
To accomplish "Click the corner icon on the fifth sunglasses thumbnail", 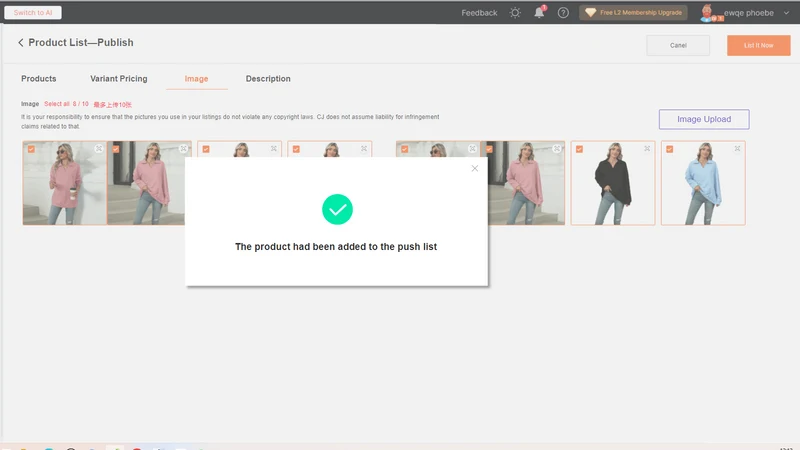I will (472, 148).
